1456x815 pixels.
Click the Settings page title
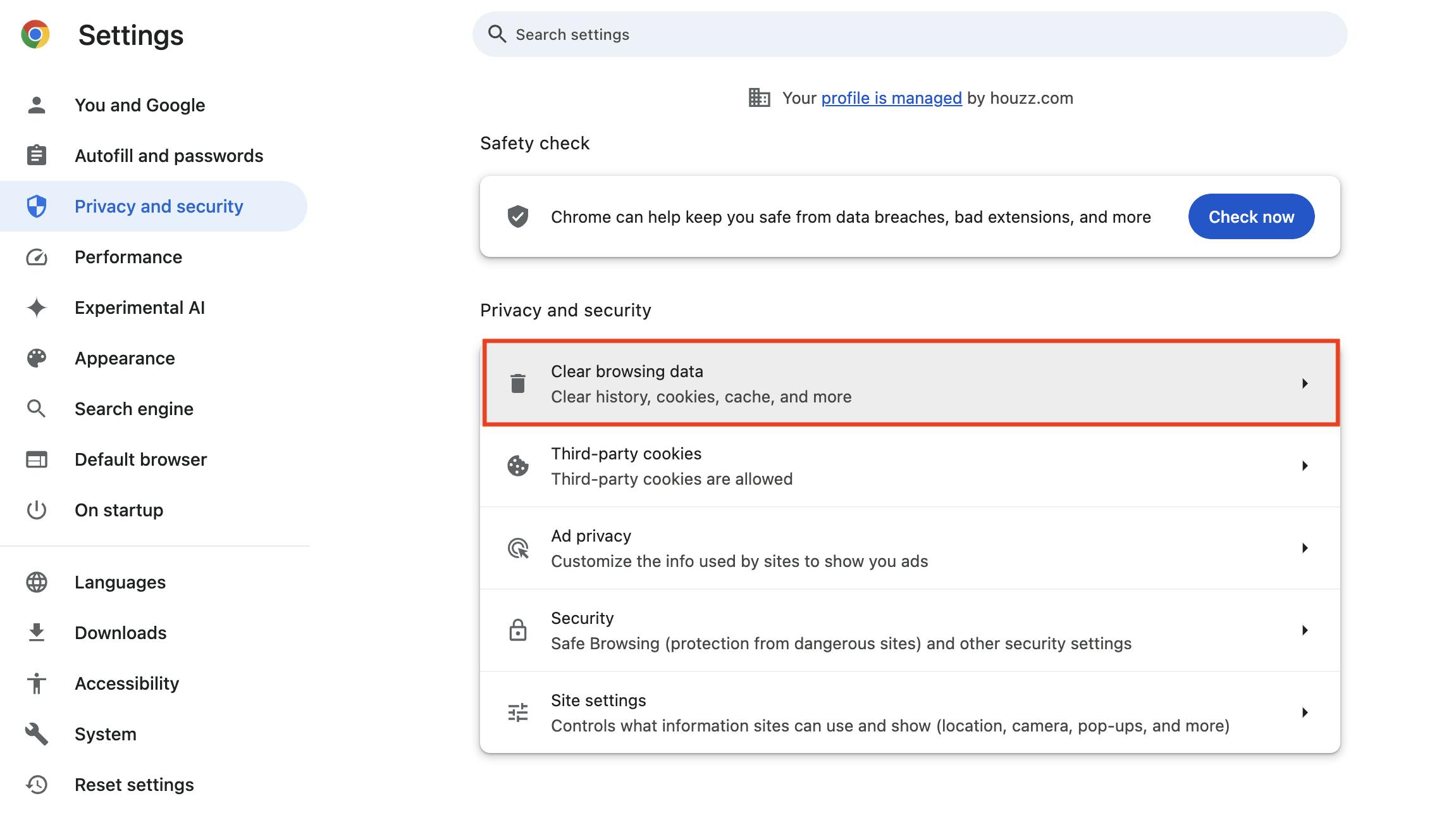(x=131, y=35)
